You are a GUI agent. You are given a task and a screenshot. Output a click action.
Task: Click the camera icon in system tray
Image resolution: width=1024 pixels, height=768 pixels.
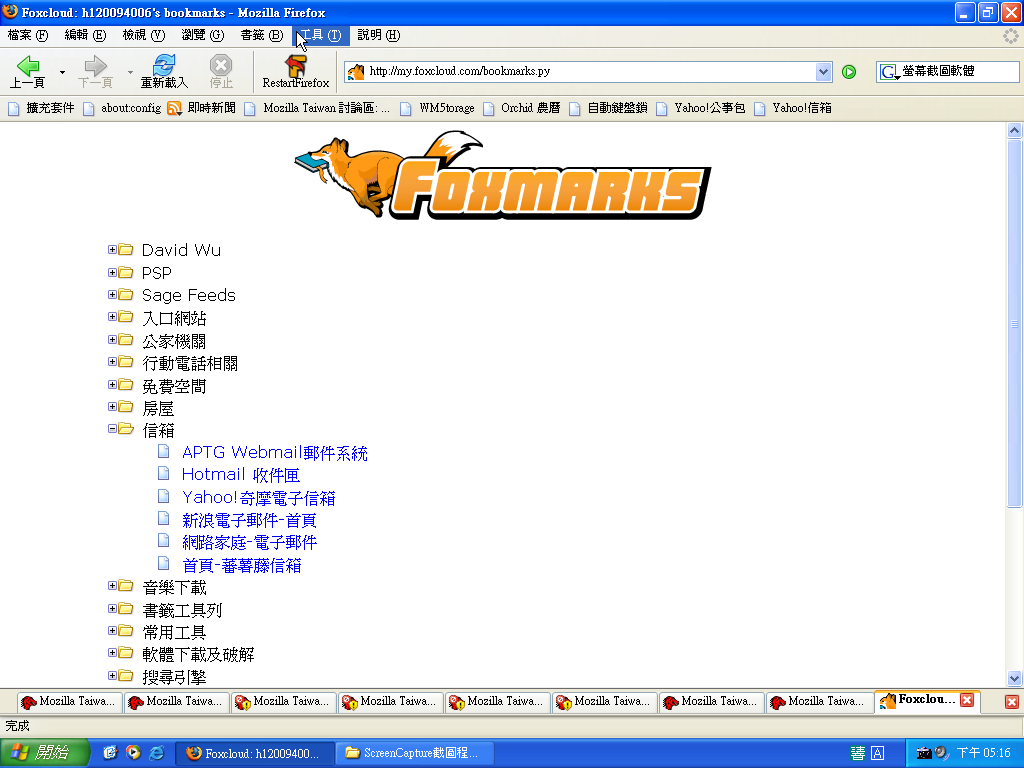924,753
